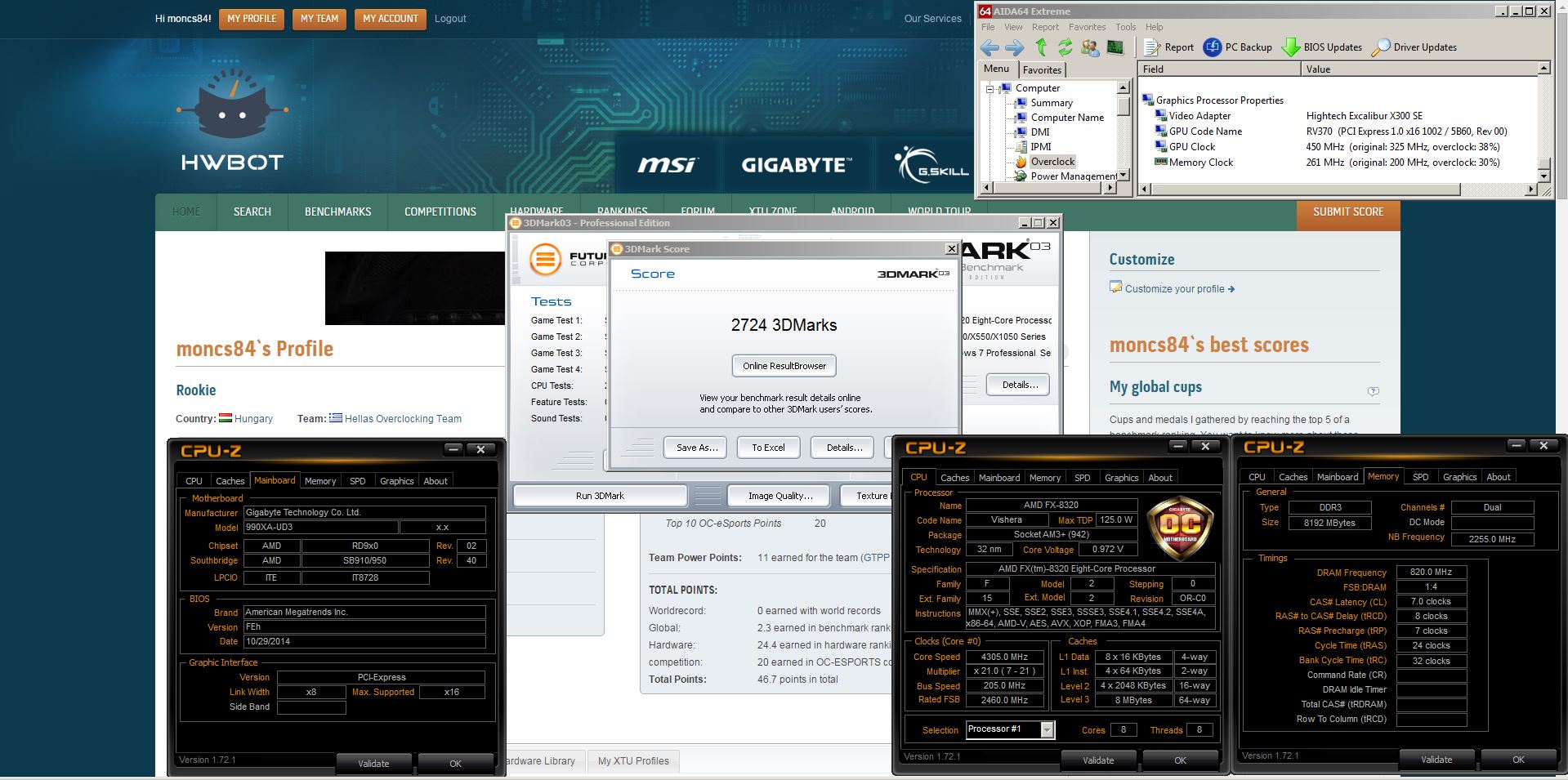Open My XTU Profiles tab on HWBOT
This screenshot has height=780, width=1568.
click(633, 761)
